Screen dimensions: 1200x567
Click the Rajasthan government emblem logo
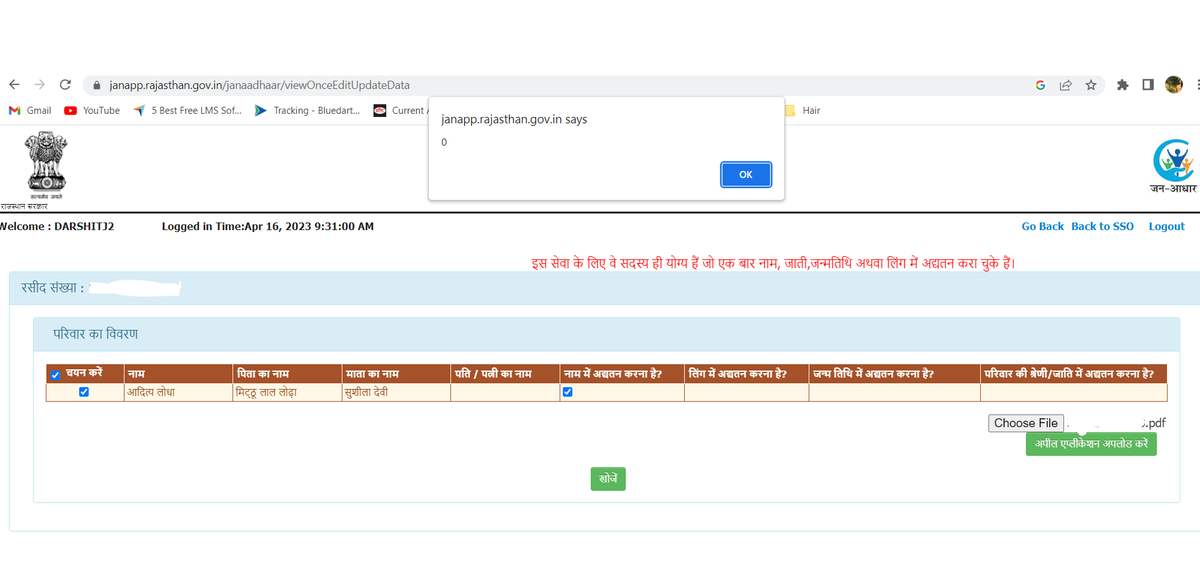[45, 167]
